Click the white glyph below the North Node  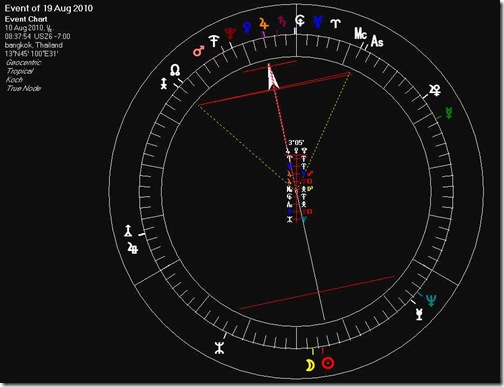coord(163,84)
